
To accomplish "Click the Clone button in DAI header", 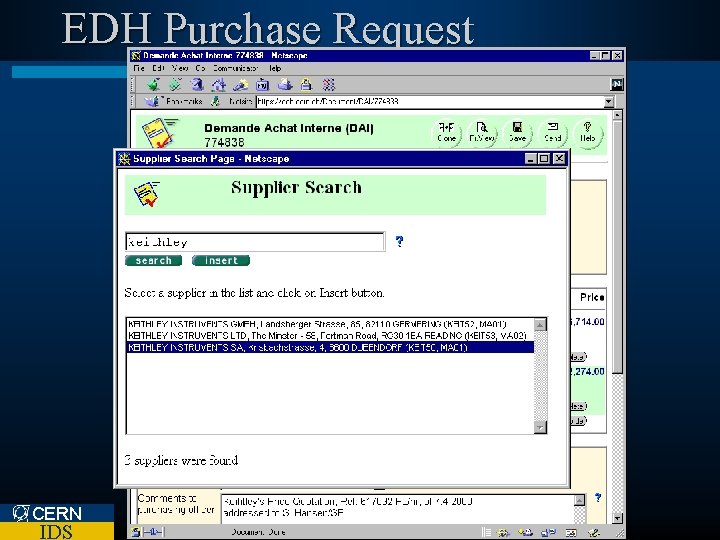I will [x=446, y=132].
